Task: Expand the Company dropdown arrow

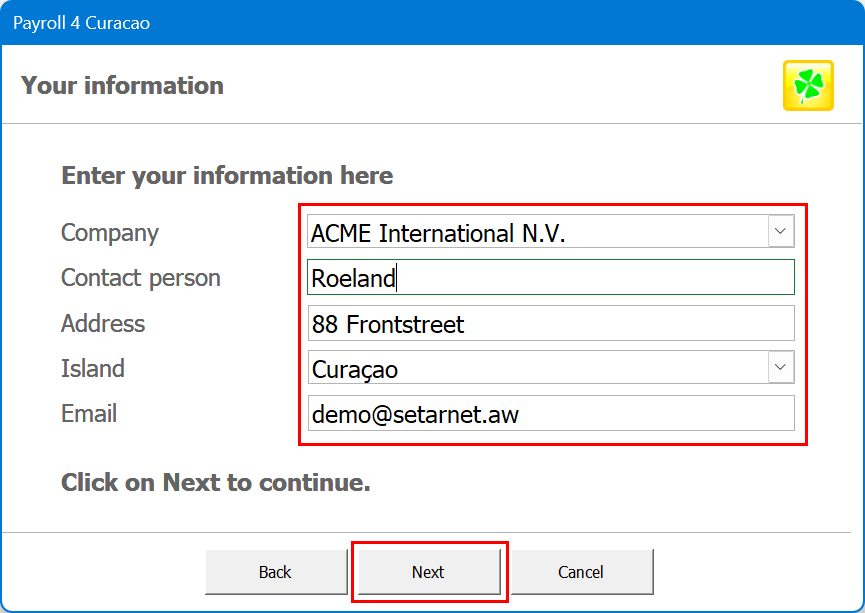Action: click(780, 232)
